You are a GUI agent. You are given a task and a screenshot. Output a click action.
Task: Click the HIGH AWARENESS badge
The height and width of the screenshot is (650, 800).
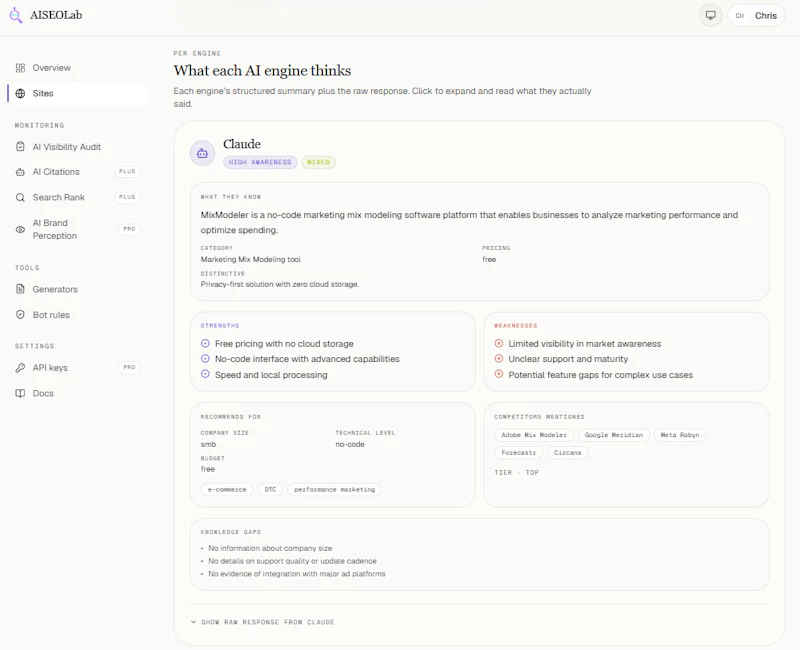click(x=260, y=162)
